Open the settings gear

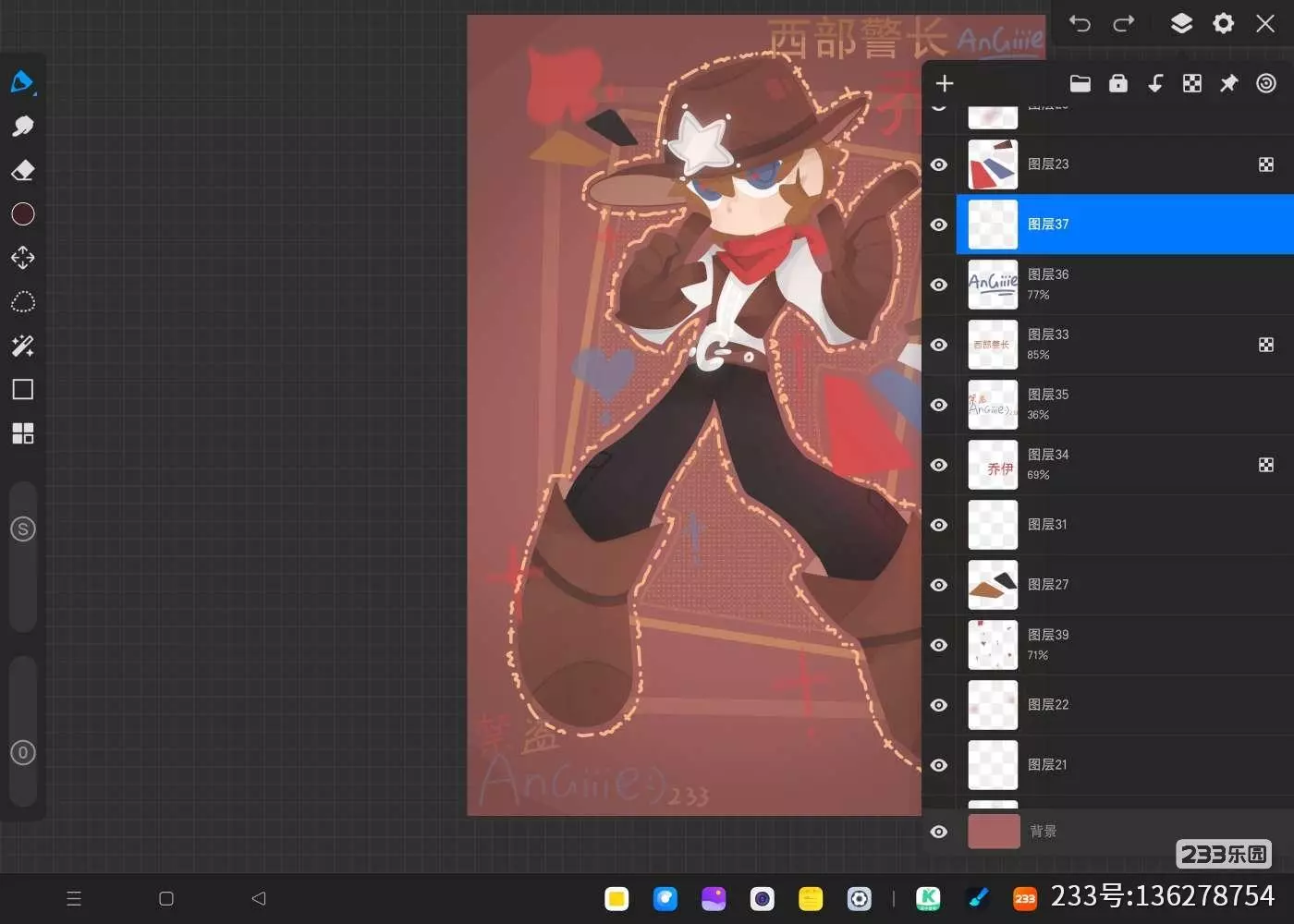[1223, 23]
